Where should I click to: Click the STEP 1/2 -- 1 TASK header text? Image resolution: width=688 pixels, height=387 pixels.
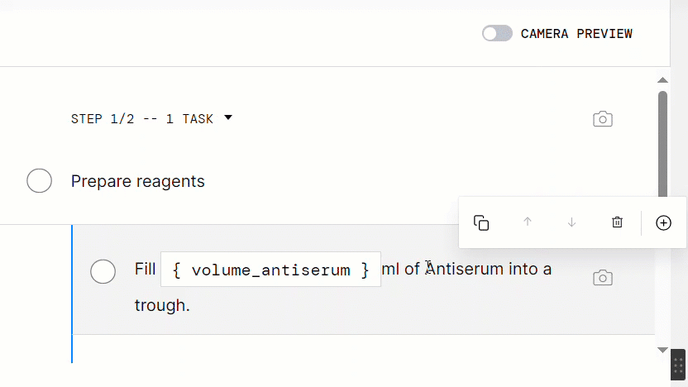[x=142, y=119]
